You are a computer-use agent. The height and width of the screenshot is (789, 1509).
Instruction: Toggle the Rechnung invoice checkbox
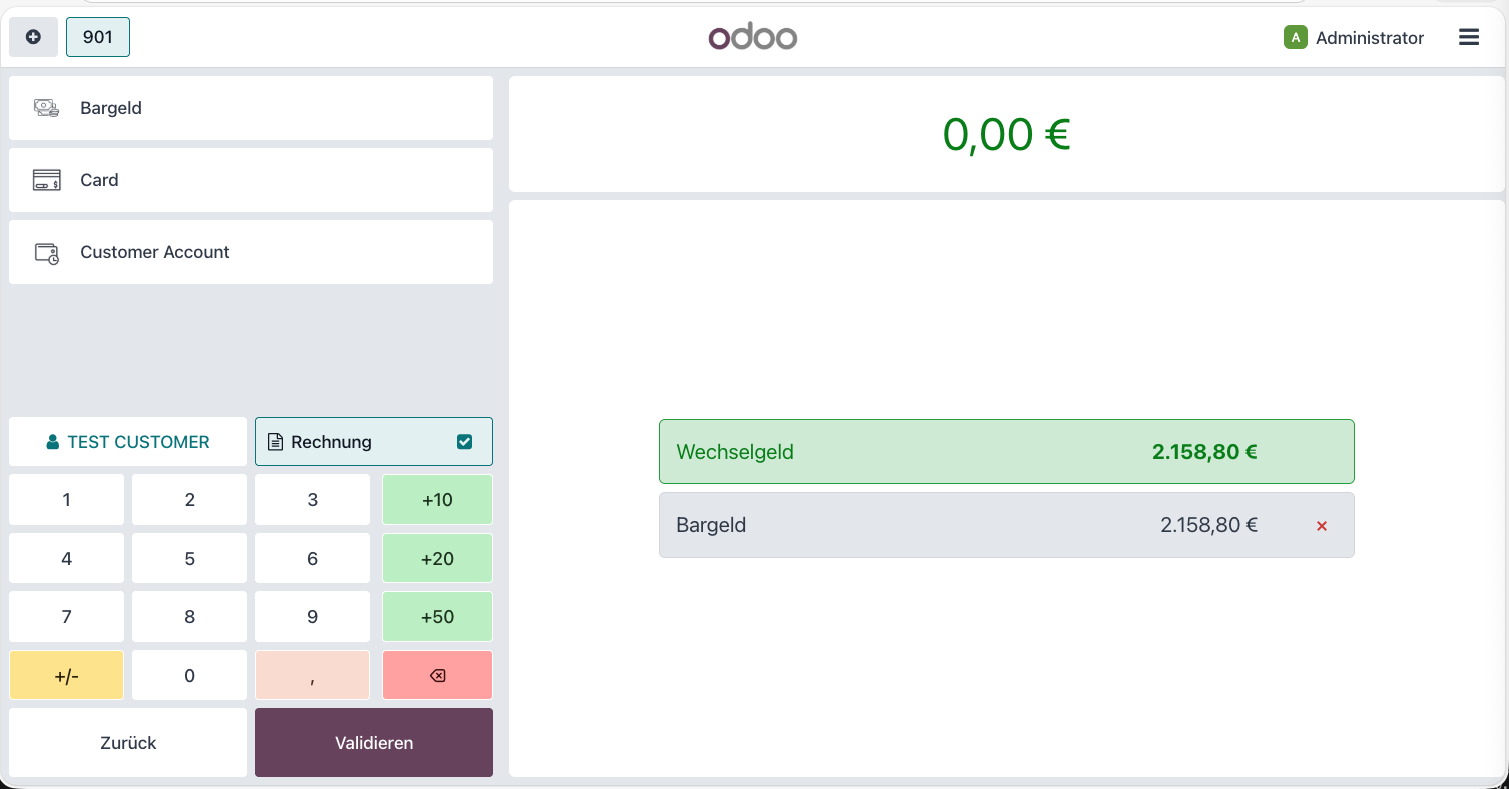click(464, 442)
